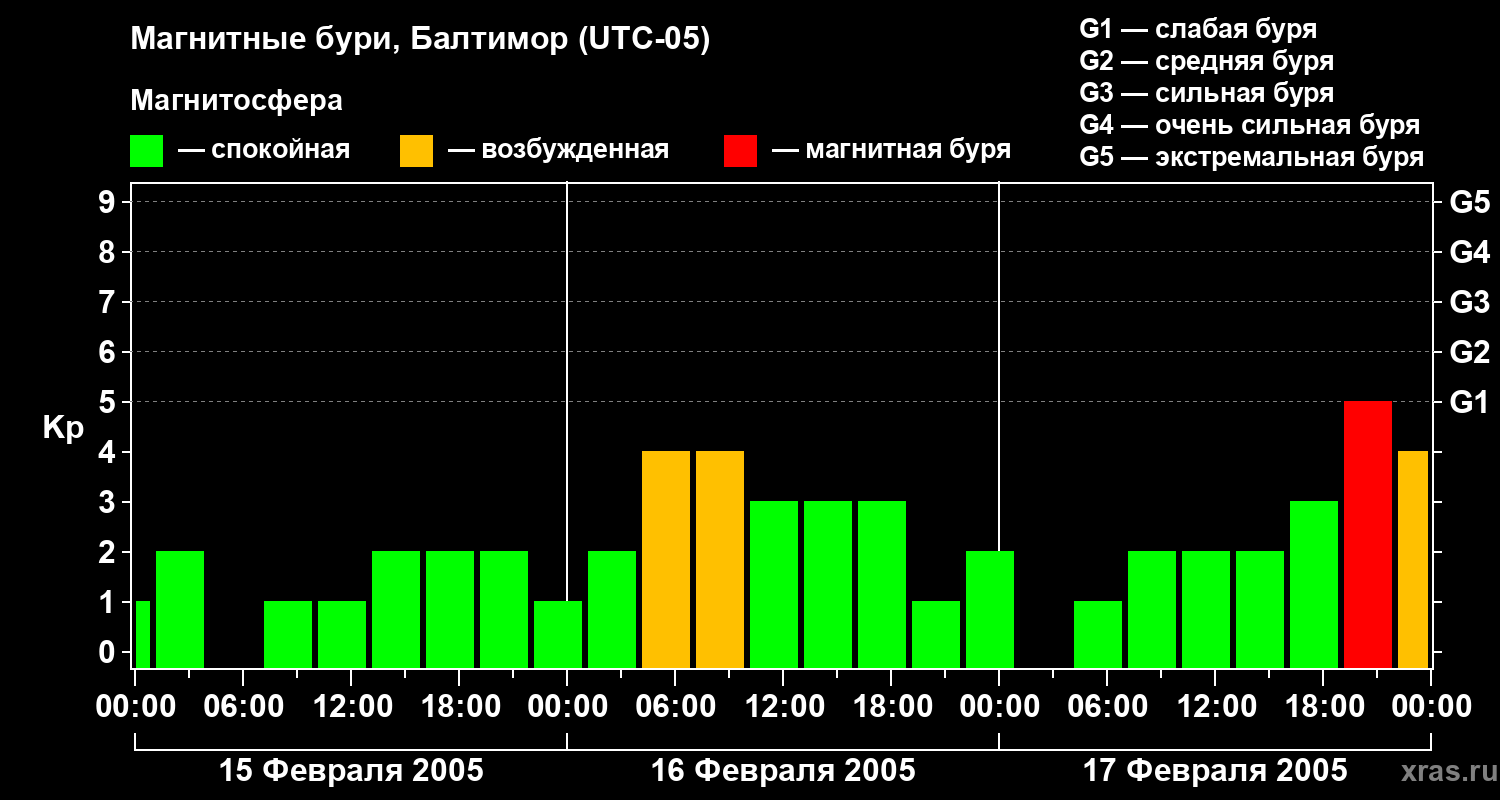Click the red Kp 5 storm bar
The width and height of the screenshot is (1500, 800).
click(1368, 534)
